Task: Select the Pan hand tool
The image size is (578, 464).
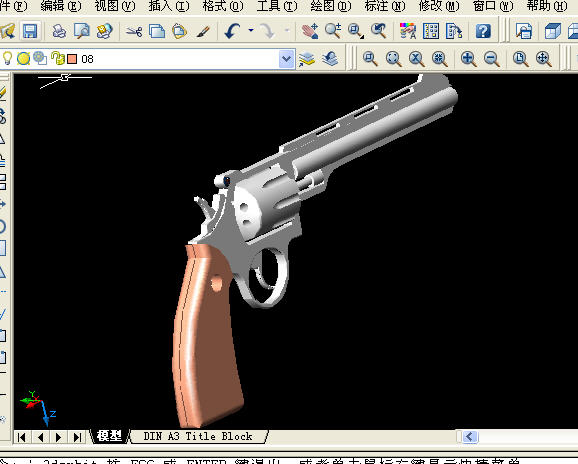Action: click(x=310, y=31)
